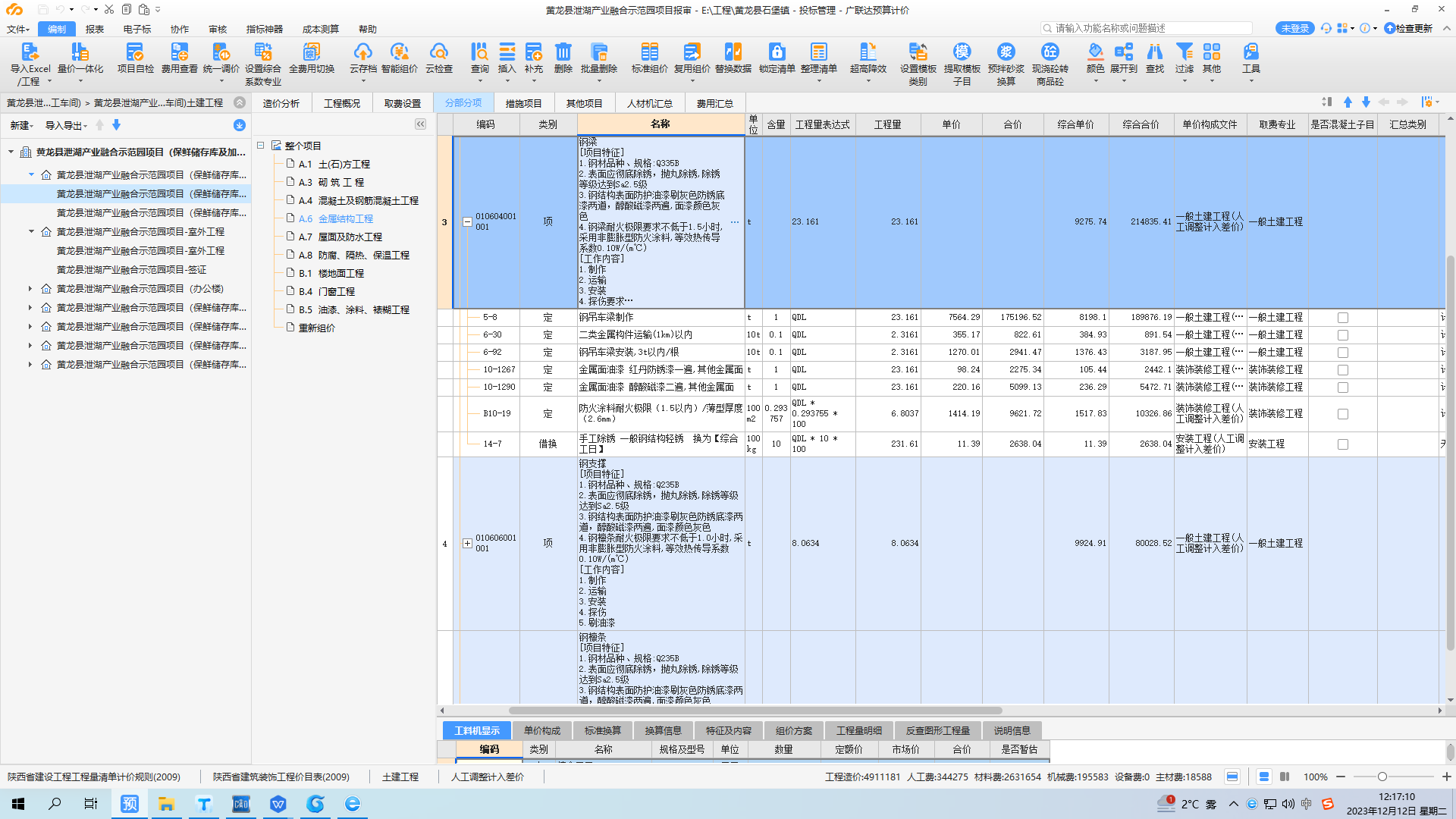Click the 删除 delete icon
This screenshot has height=819, width=1456.
pos(563,52)
